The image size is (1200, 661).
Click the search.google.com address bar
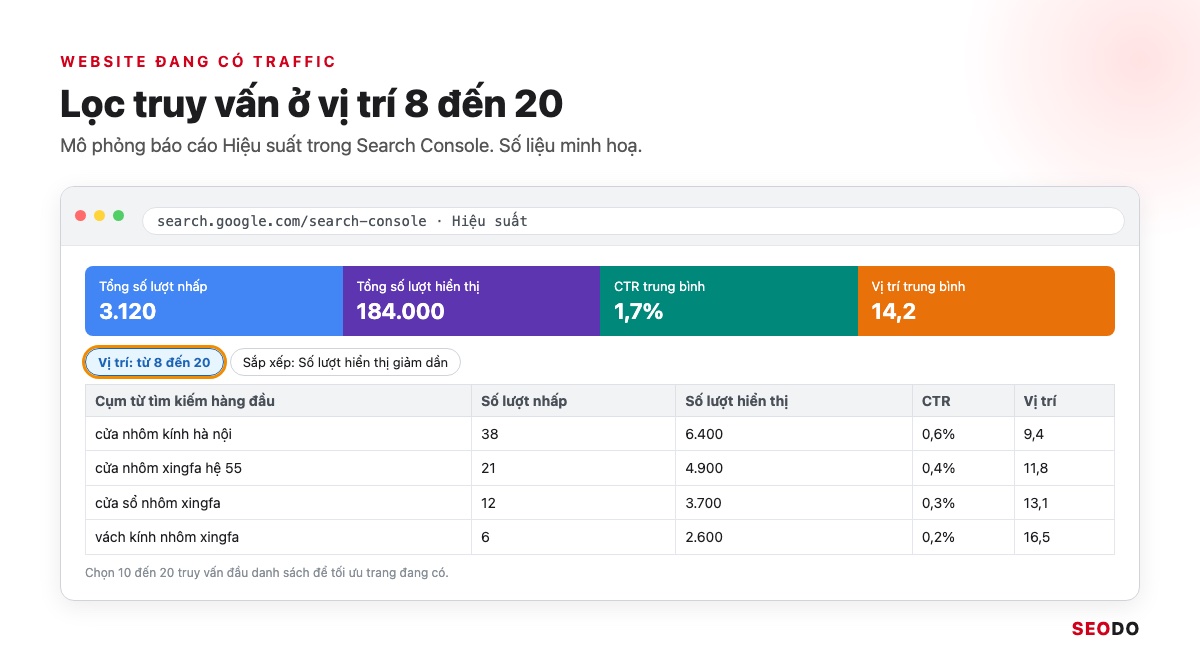pos(633,221)
